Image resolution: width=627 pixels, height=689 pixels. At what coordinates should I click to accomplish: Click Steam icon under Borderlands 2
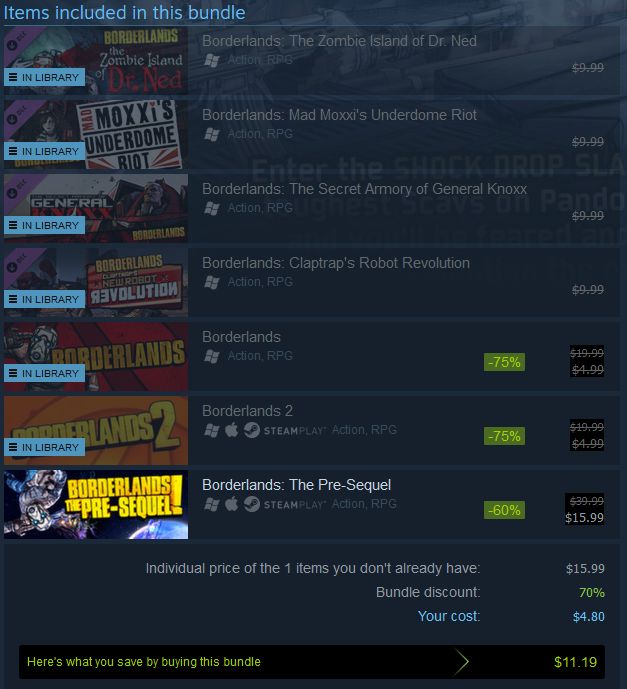click(x=252, y=430)
